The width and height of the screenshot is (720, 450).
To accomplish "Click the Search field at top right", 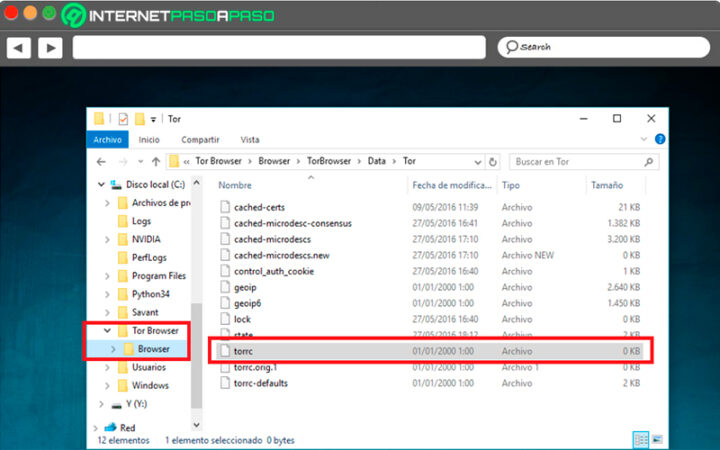I will click(603, 47).
